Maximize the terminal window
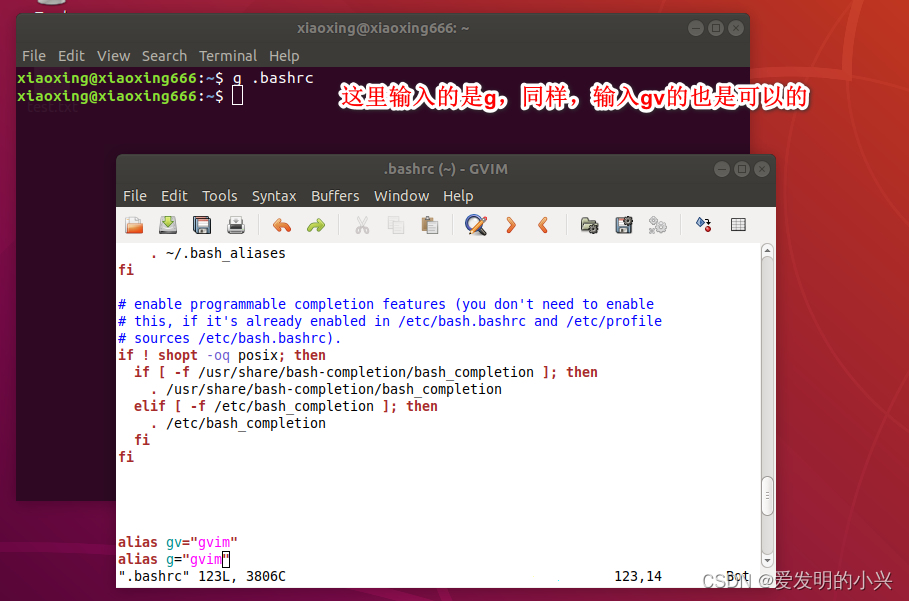This screenshot has width=909, height=601. 716,28
